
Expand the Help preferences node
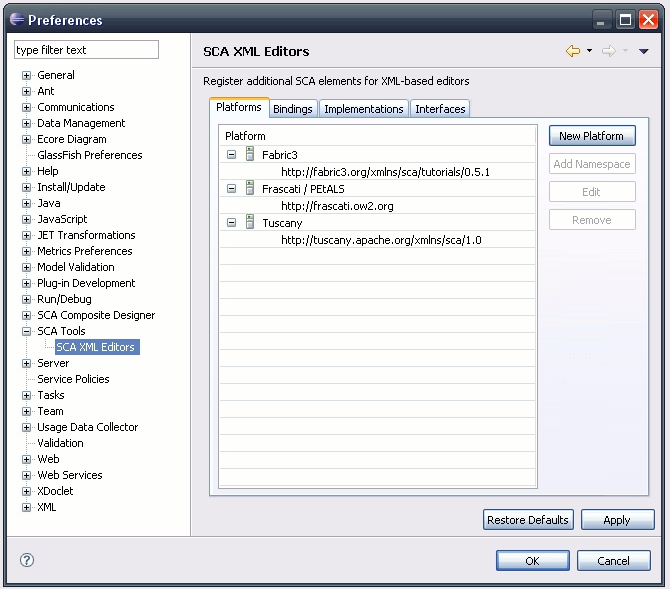tap(26, 172)
